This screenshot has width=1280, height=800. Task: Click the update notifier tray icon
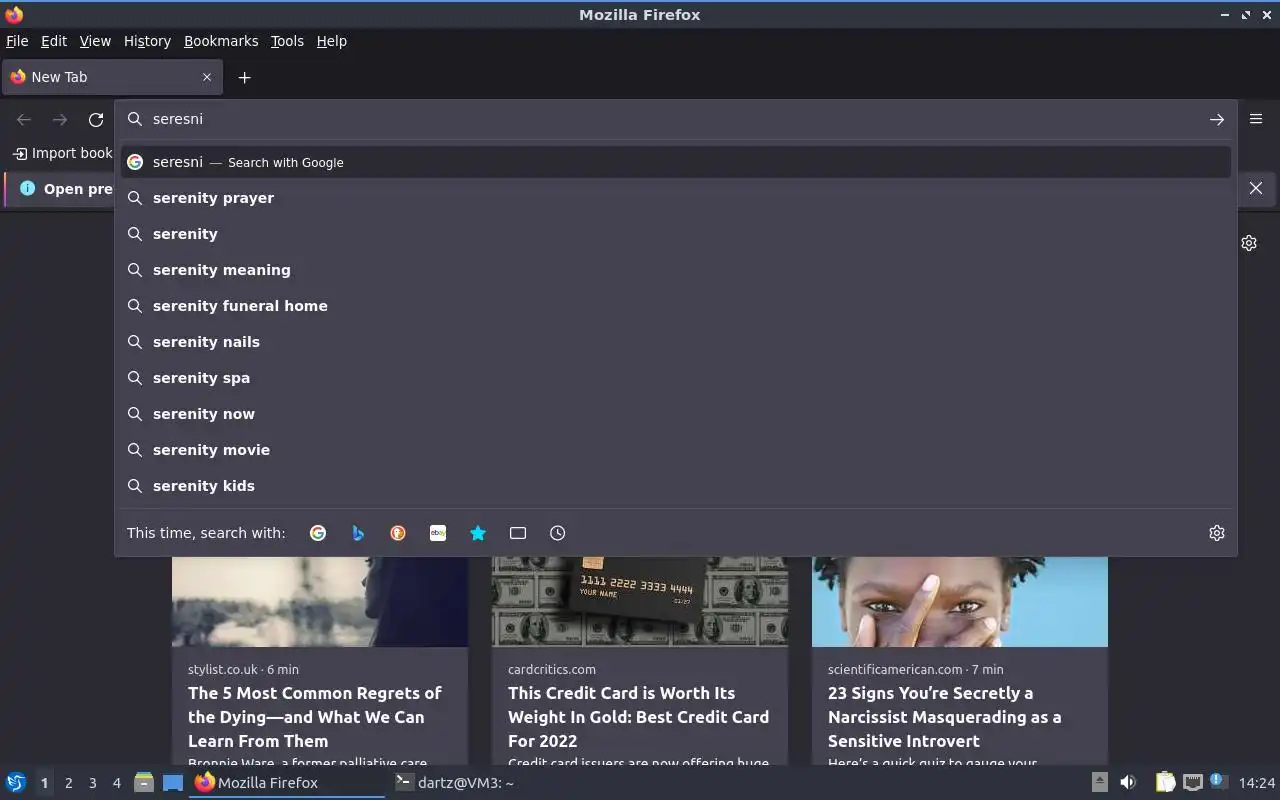click(x=1218, y=781)
